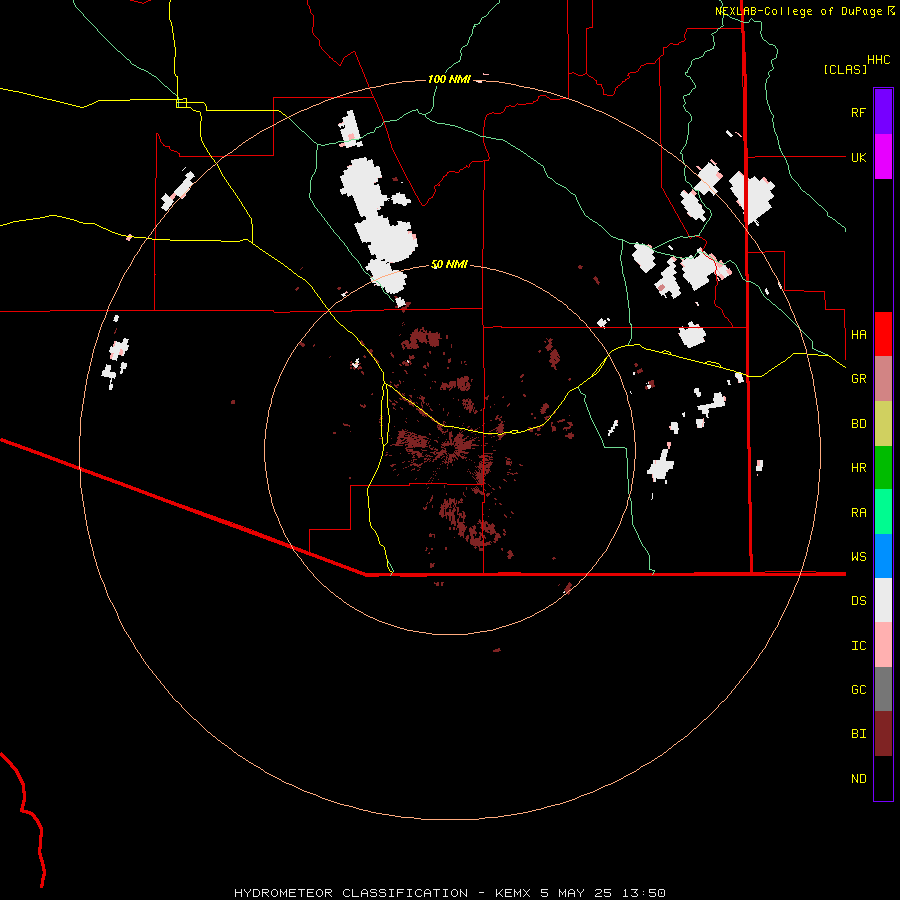Click the GR legend label
This screenshot has width=900, height=900.
(x=858, y=379)
